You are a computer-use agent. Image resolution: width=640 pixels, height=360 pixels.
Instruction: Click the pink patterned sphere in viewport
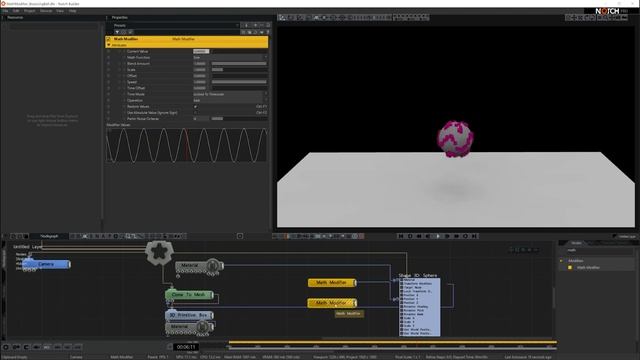pos(455,138)
